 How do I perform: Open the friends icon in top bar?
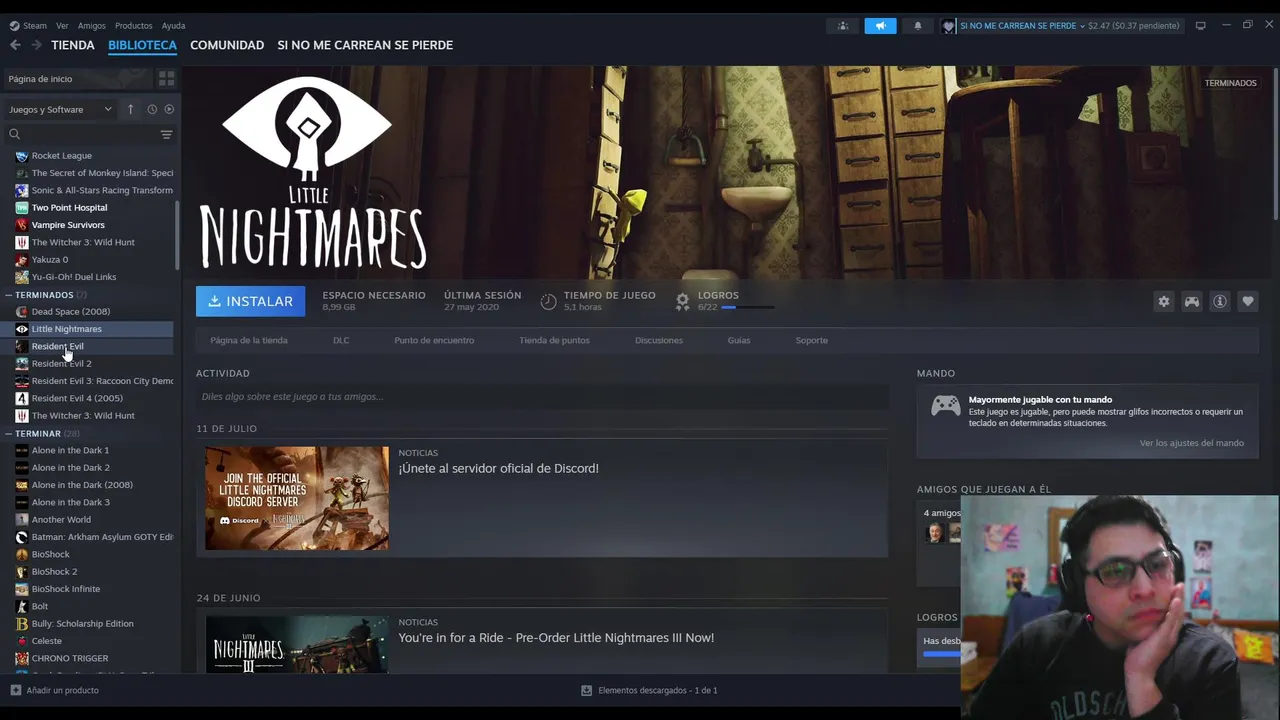coord(842,26)
